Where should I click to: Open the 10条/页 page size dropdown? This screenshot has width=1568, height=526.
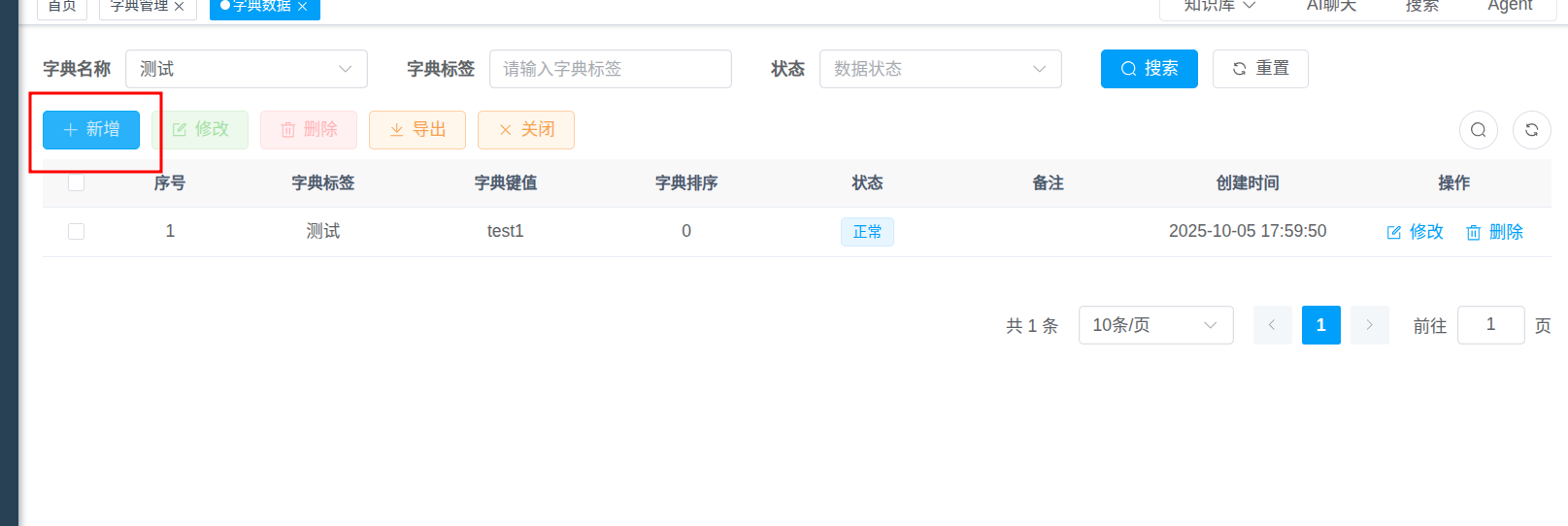(1155, 325)
